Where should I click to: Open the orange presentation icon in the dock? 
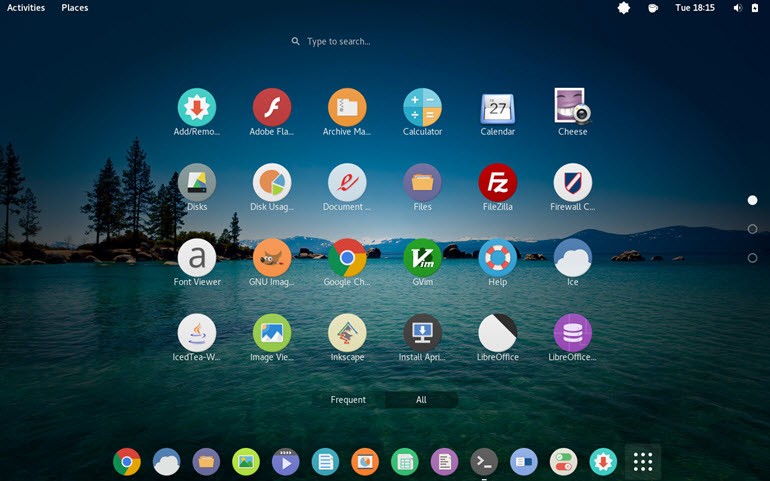click(365, 462)
